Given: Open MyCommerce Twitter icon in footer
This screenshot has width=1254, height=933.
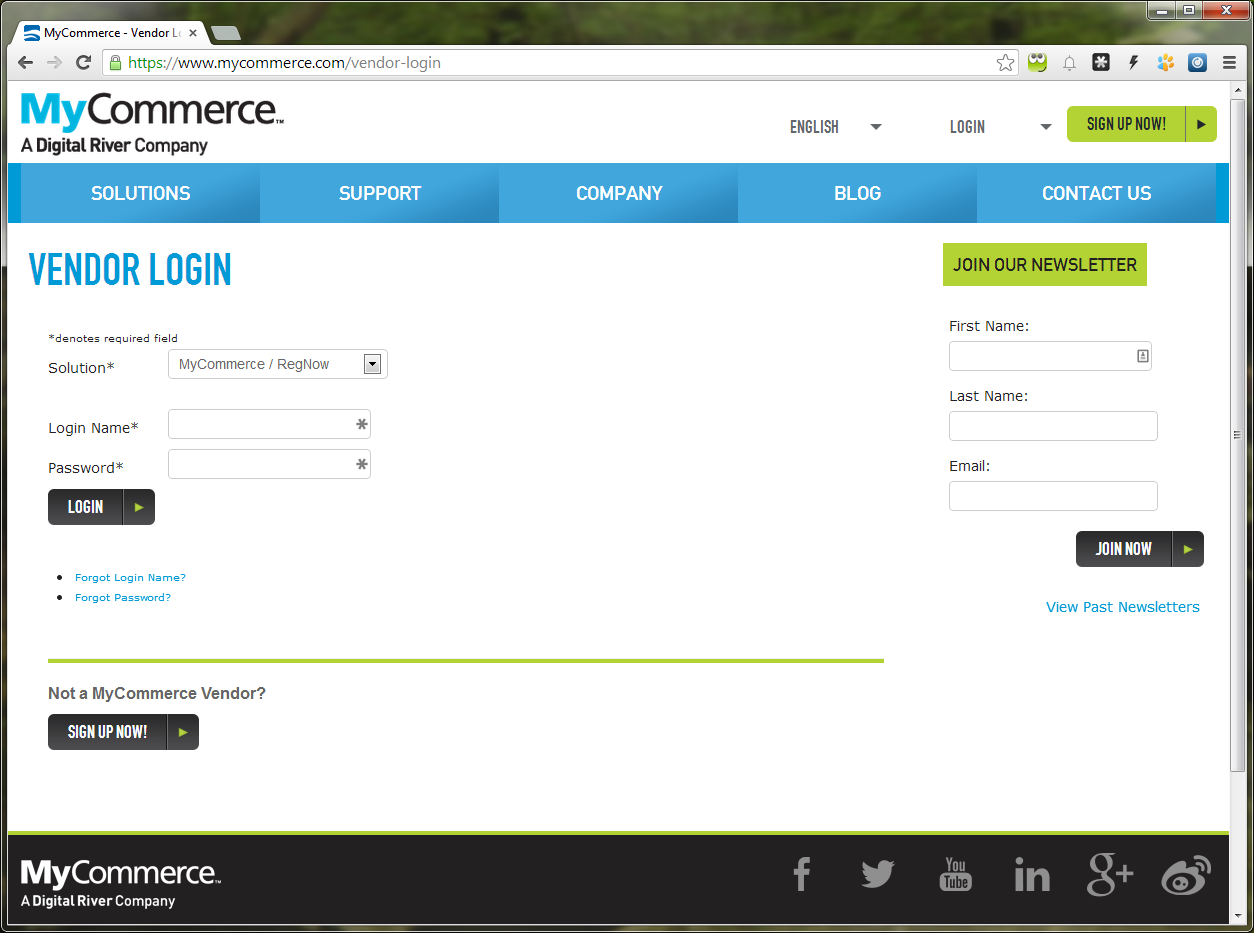Looking at the screenshot, I should [877, 875].
